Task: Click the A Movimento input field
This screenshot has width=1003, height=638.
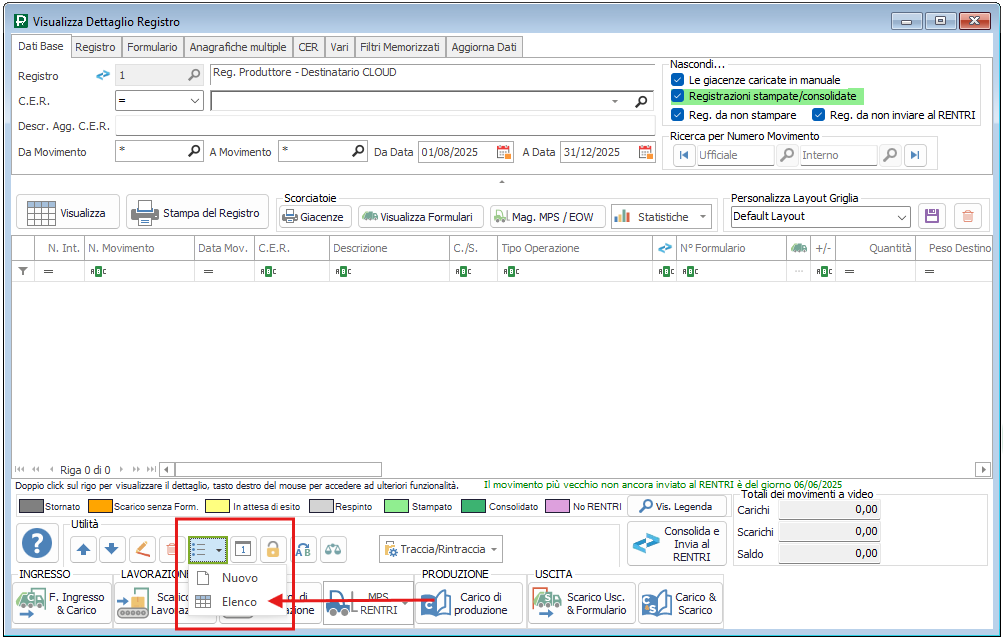Action: coord(313,152)
